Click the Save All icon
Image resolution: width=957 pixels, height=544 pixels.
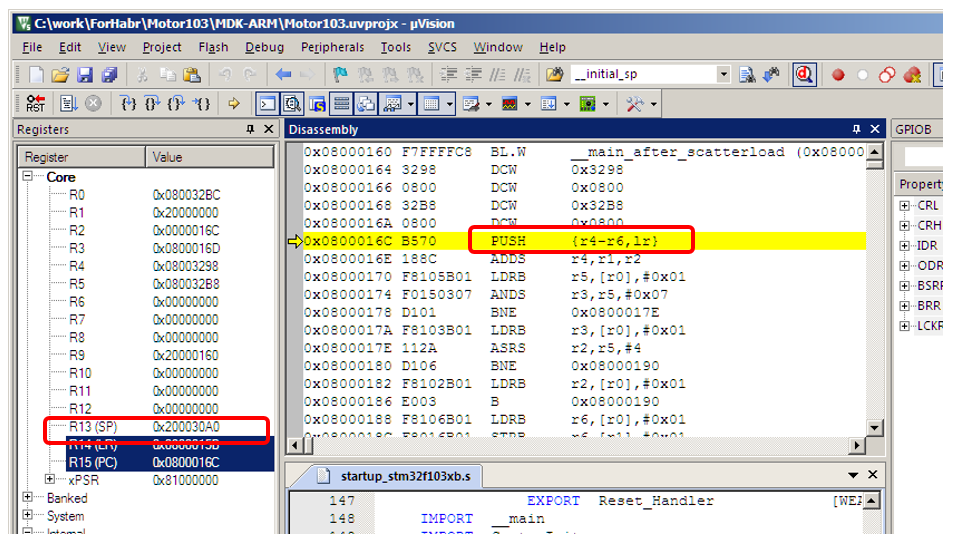click(109, 74)
